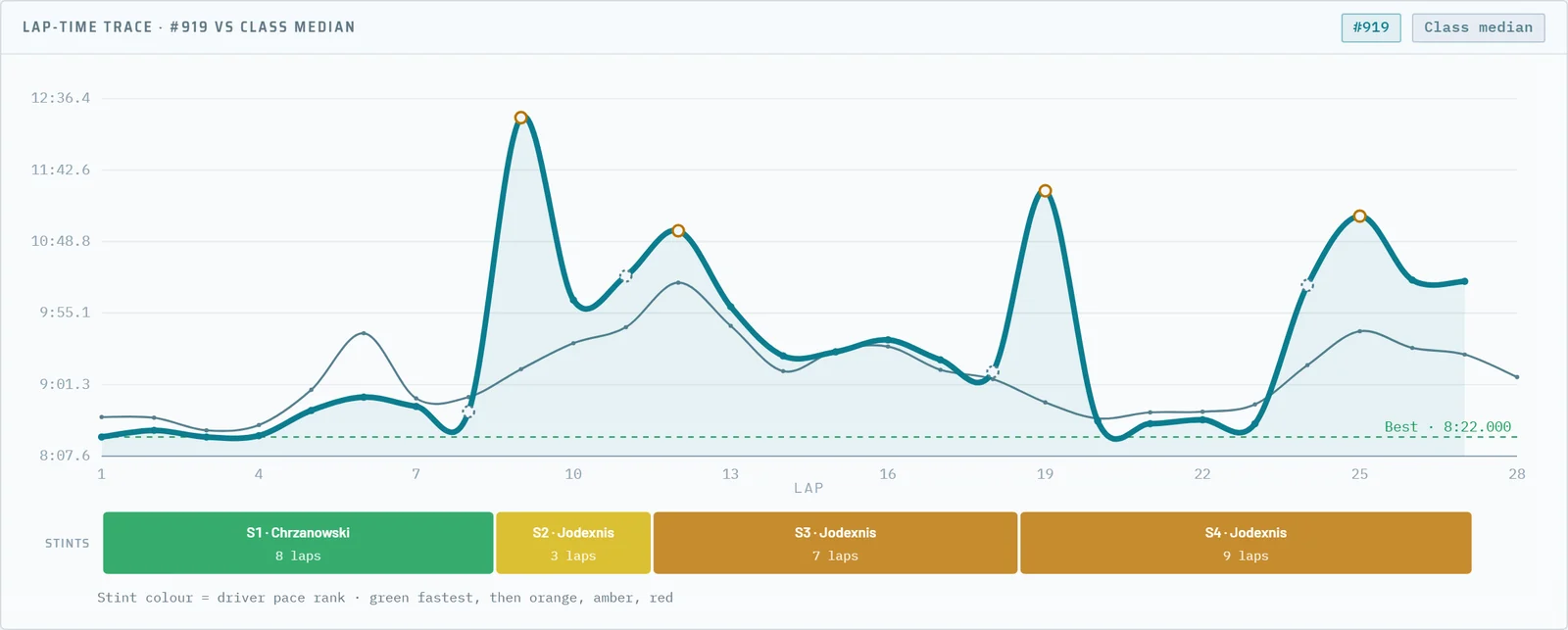Click the lap 12 orange outlier marker

click(x=678, y=231)
